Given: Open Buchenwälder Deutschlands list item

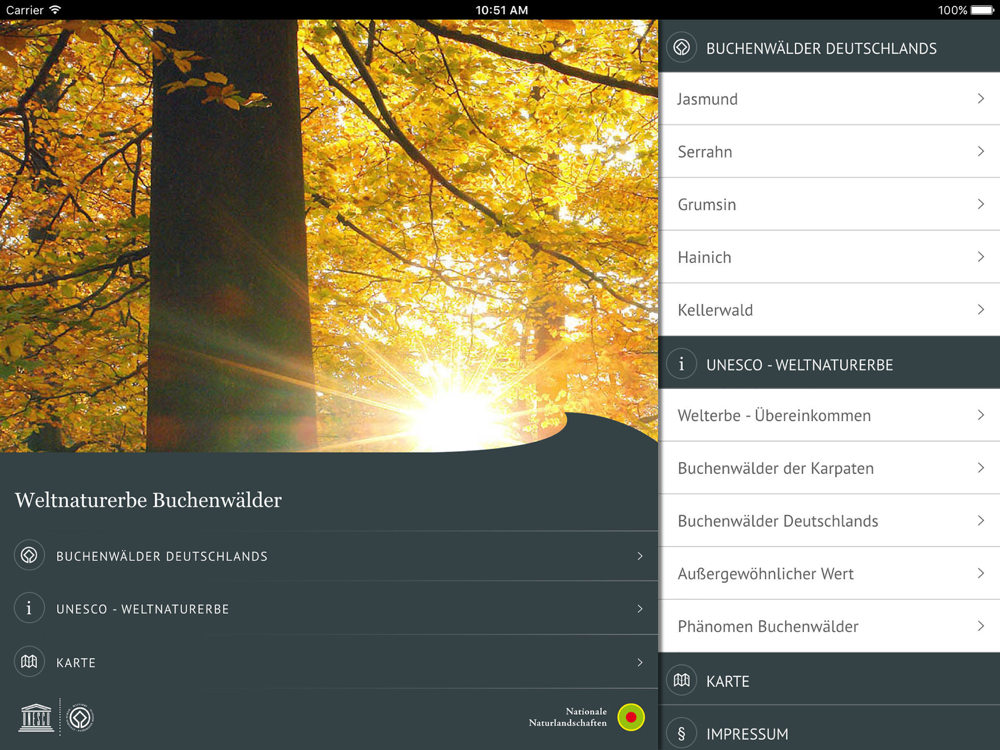Looking at the screenshot, I should (x=829, y=521).
